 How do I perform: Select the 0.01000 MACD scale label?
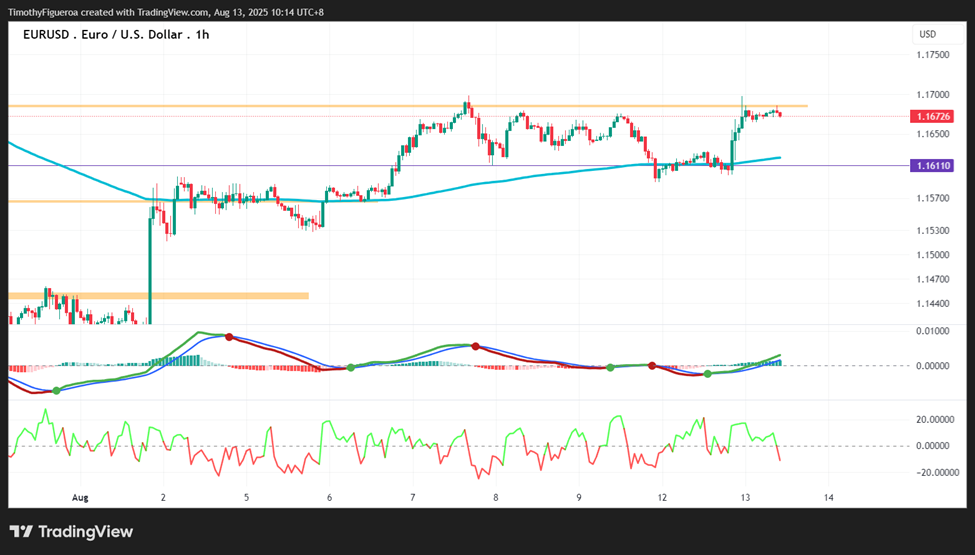pyautogui.click(x=933, y=331)
